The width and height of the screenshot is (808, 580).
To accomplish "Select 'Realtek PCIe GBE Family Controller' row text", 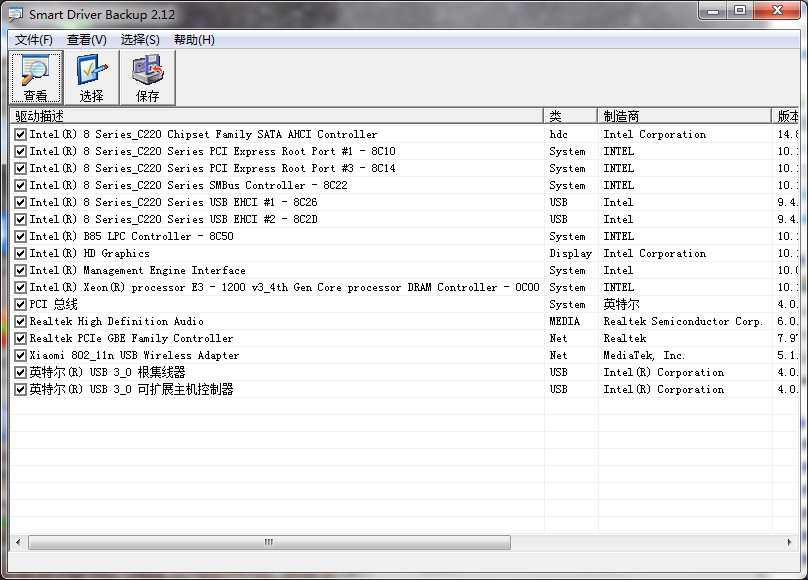I will pos(131,338).
